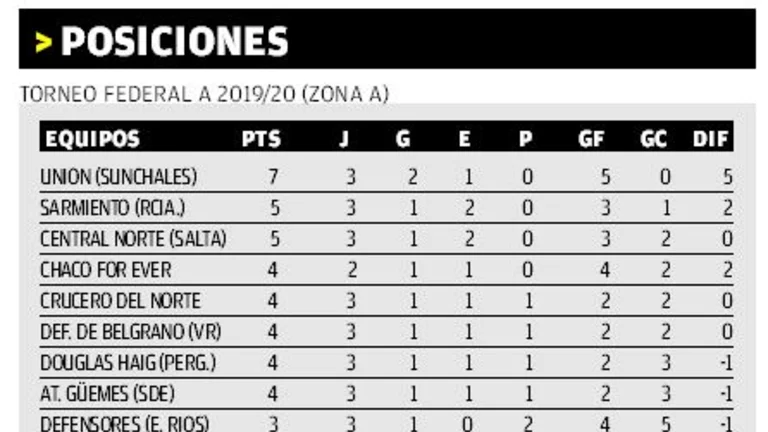The height and width of the screenshot is (432, 768).
Task: Click Union (Sunchales) goal difference value
Action: click(x=728, y=177)
